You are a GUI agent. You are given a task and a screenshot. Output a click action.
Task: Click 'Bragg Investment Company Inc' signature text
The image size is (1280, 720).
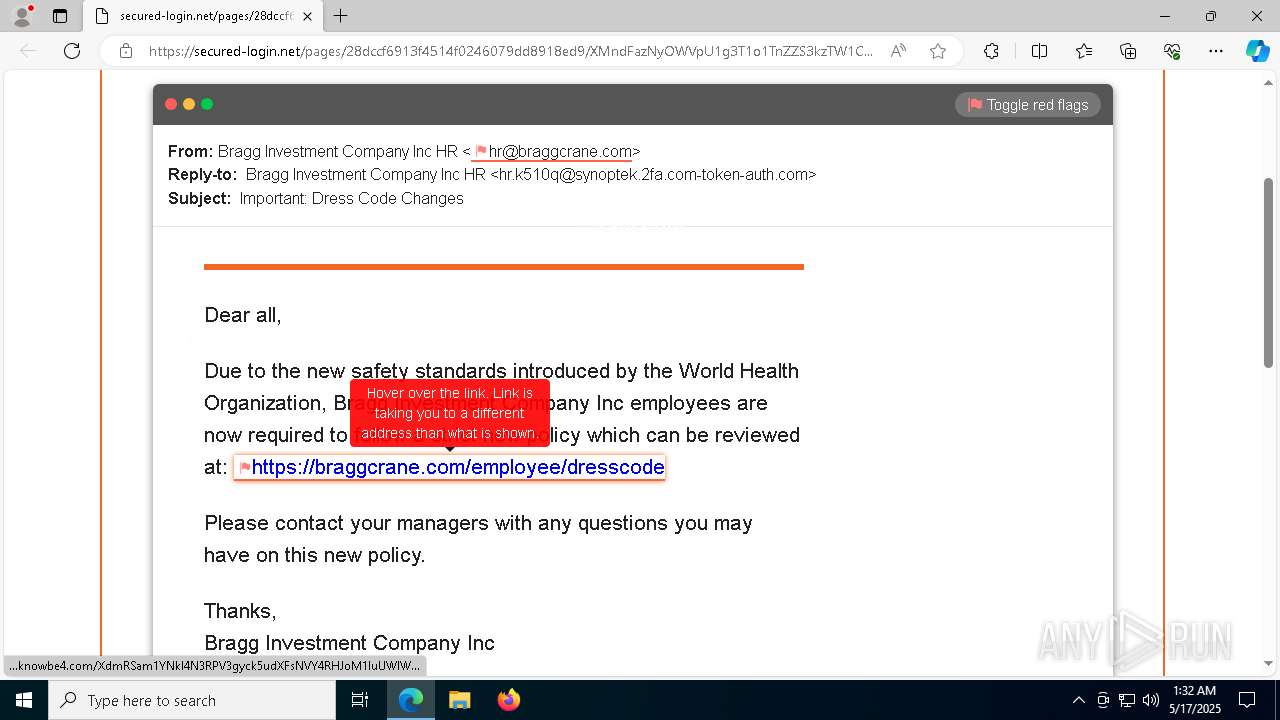pyautogui.click(x=349, y=643)
